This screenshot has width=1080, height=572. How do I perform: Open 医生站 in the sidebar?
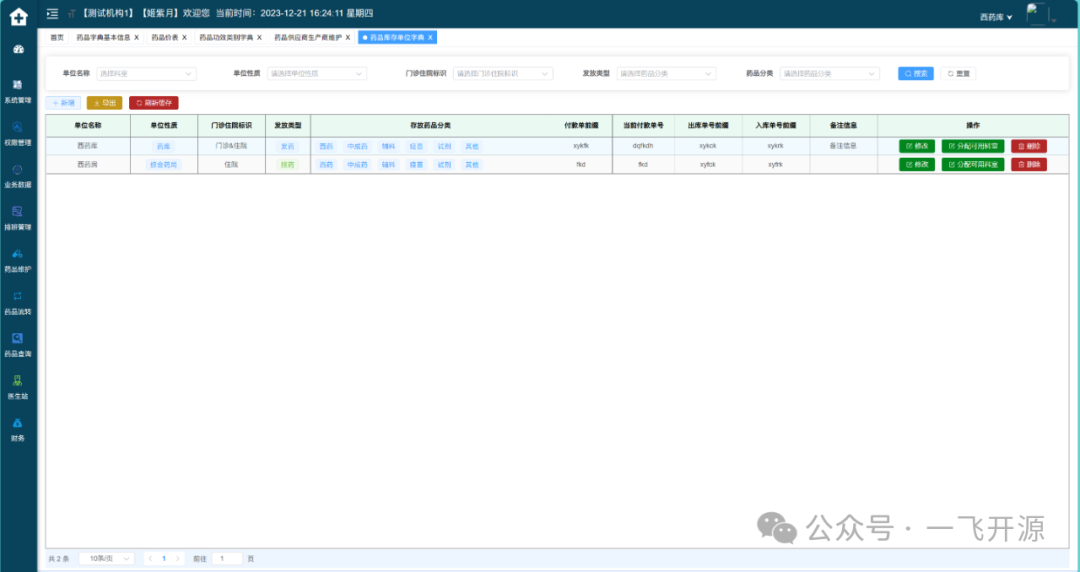18,386
